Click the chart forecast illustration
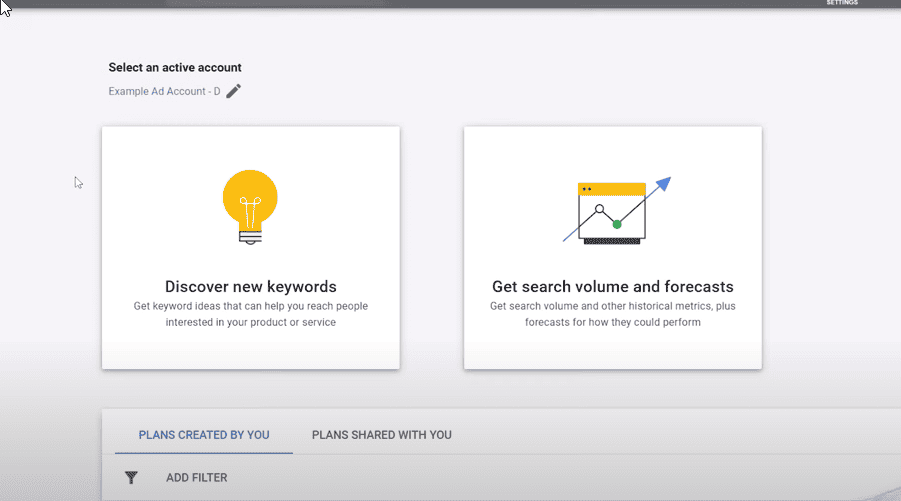 click(x=617, y=211)
